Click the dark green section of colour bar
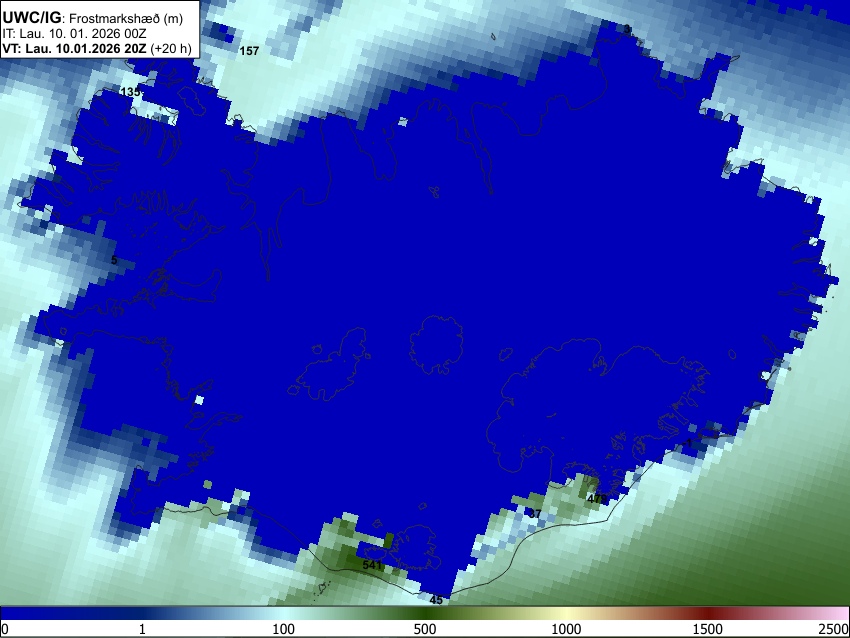Screen dimensions: 850x638 pyautogui.click(x=425, y=614)
